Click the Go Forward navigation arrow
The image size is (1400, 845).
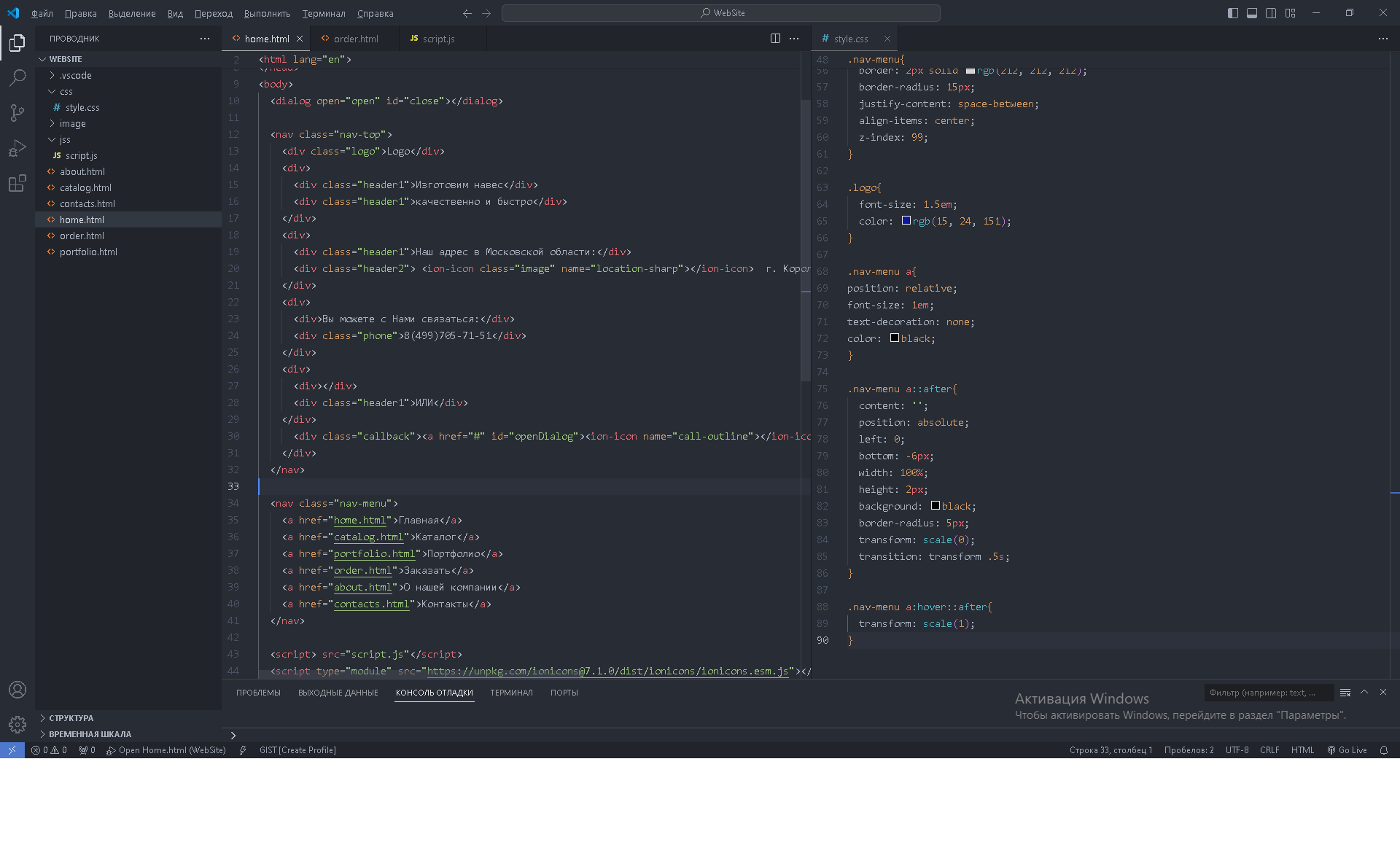point(486,13)
